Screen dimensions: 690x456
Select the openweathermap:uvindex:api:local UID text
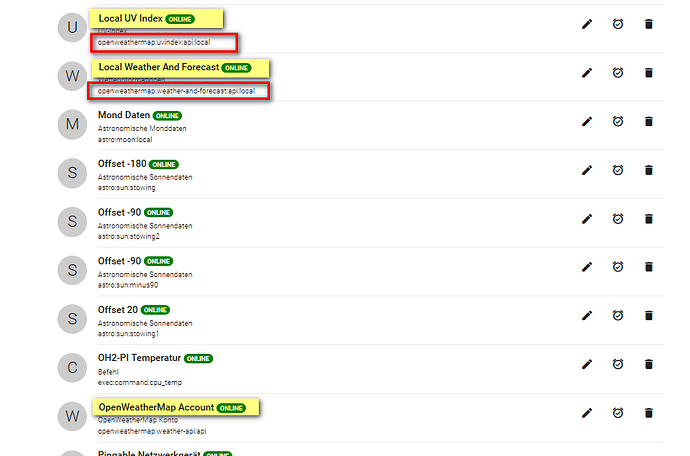pyautogui.click(x=154, y=42)
